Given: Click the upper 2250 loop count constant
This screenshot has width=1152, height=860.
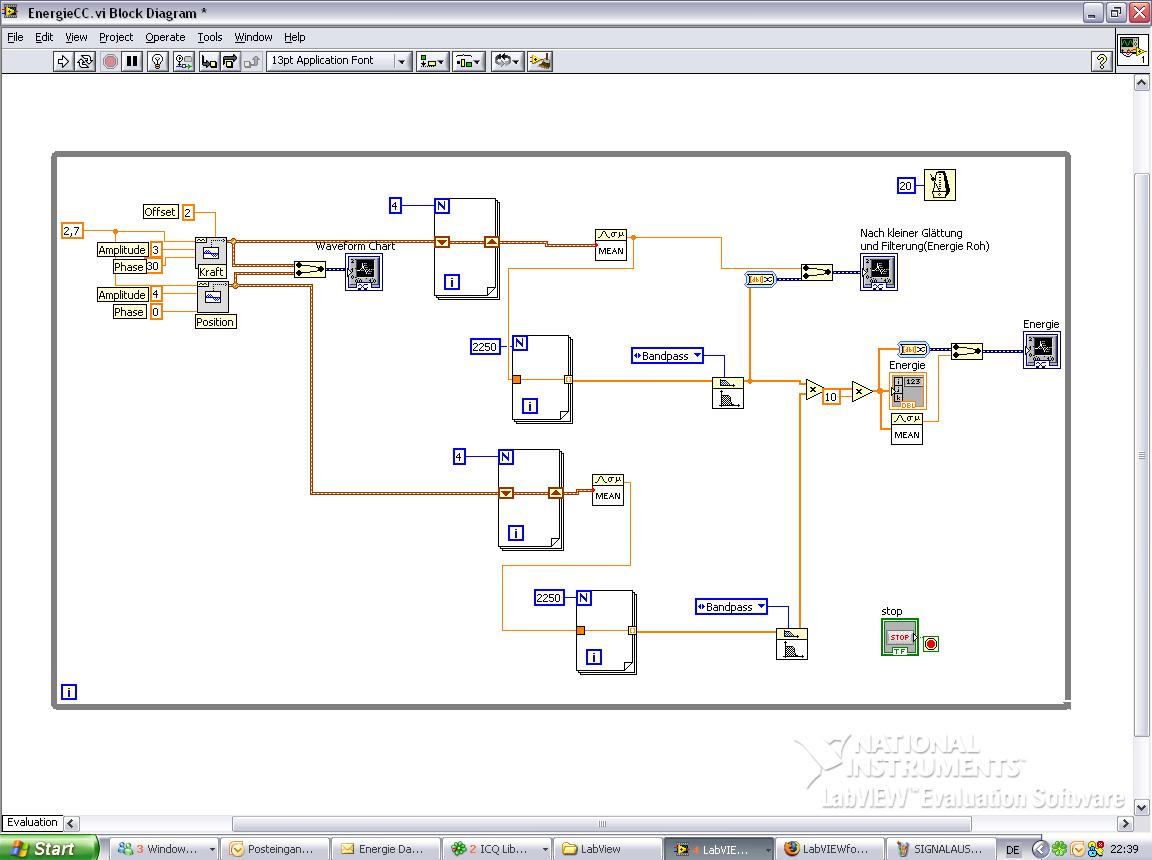Looking at the screenshot, I should [x=485, y=347].
